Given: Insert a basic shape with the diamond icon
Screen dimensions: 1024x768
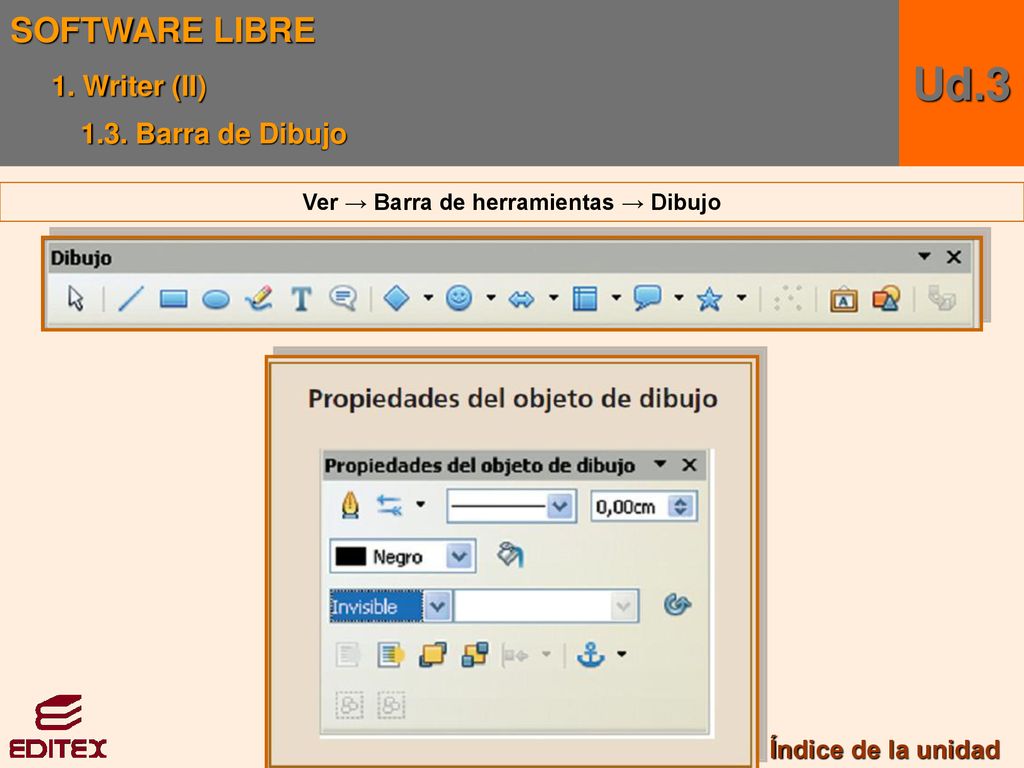Looking at the screenshot, I should [396, 298].
